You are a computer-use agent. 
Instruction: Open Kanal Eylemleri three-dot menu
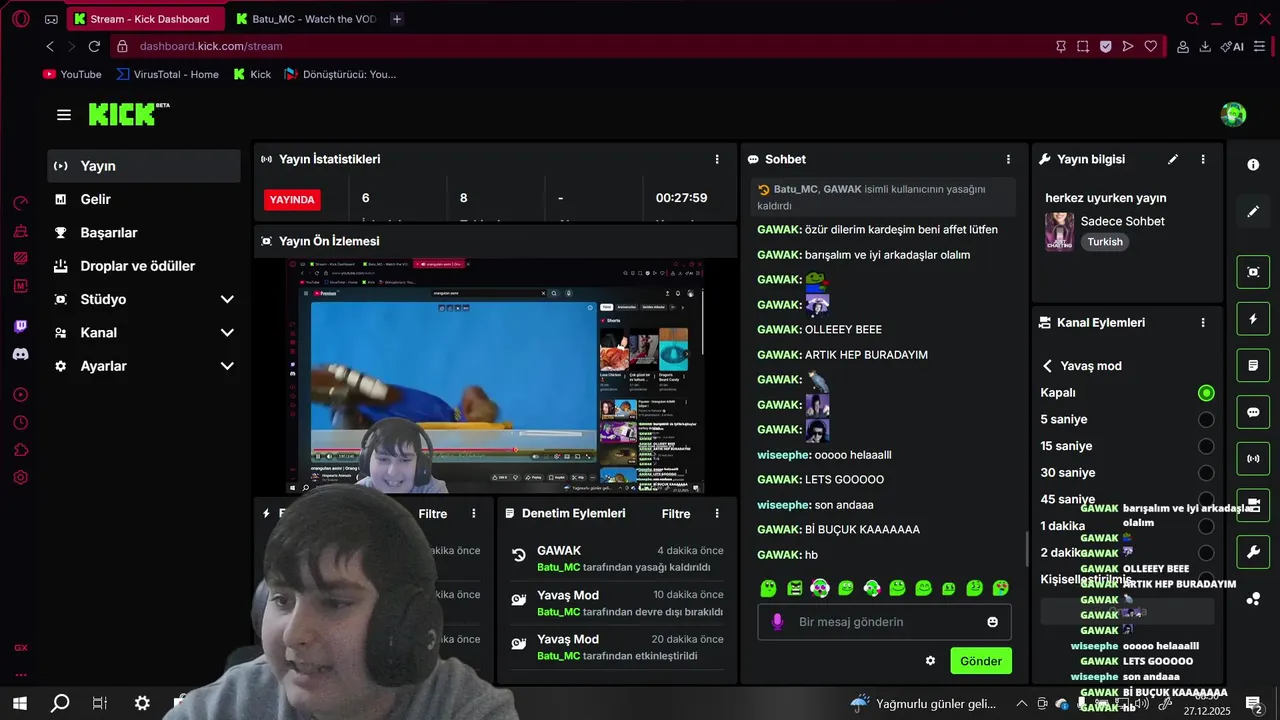click(x=1203, y=323)
